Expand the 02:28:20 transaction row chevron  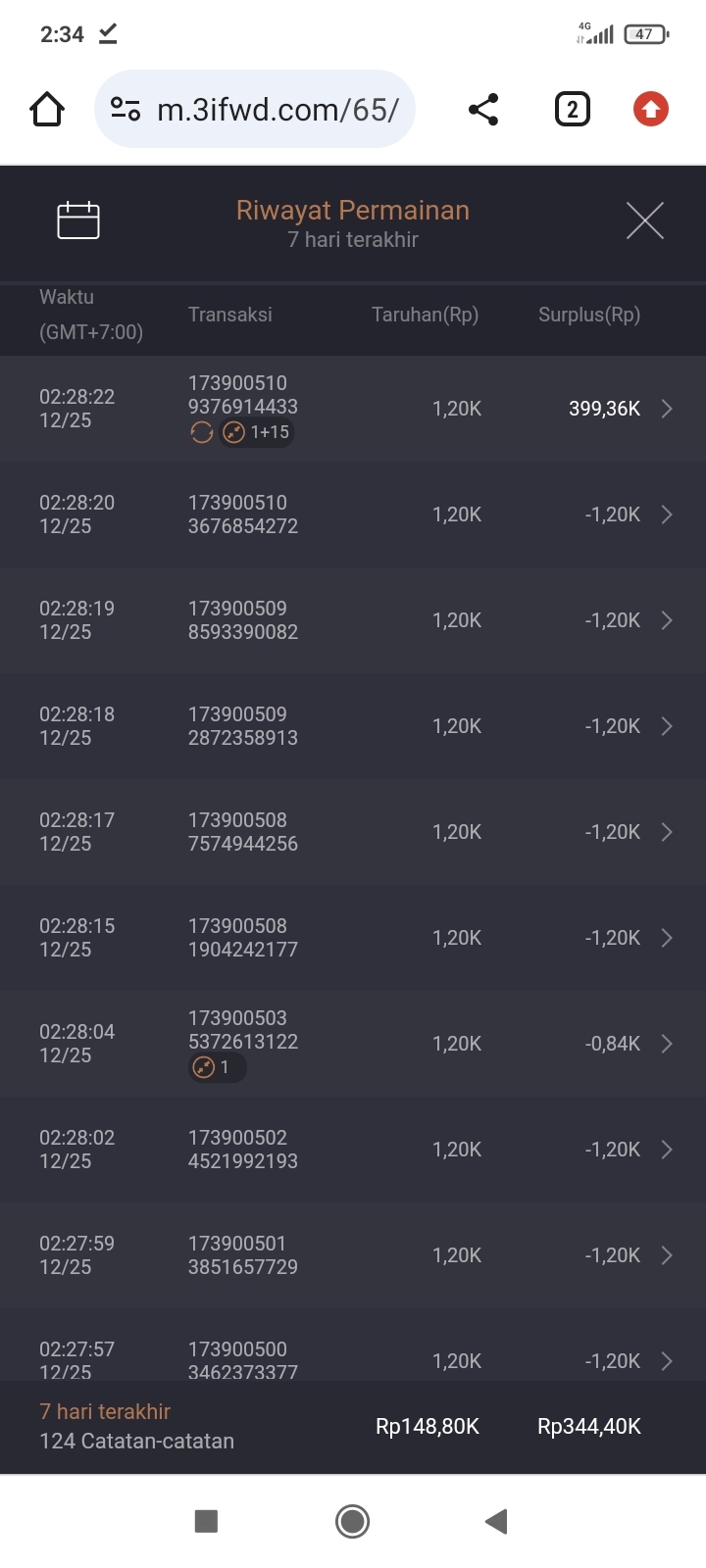pyautogui.click(x=667, y=514)
